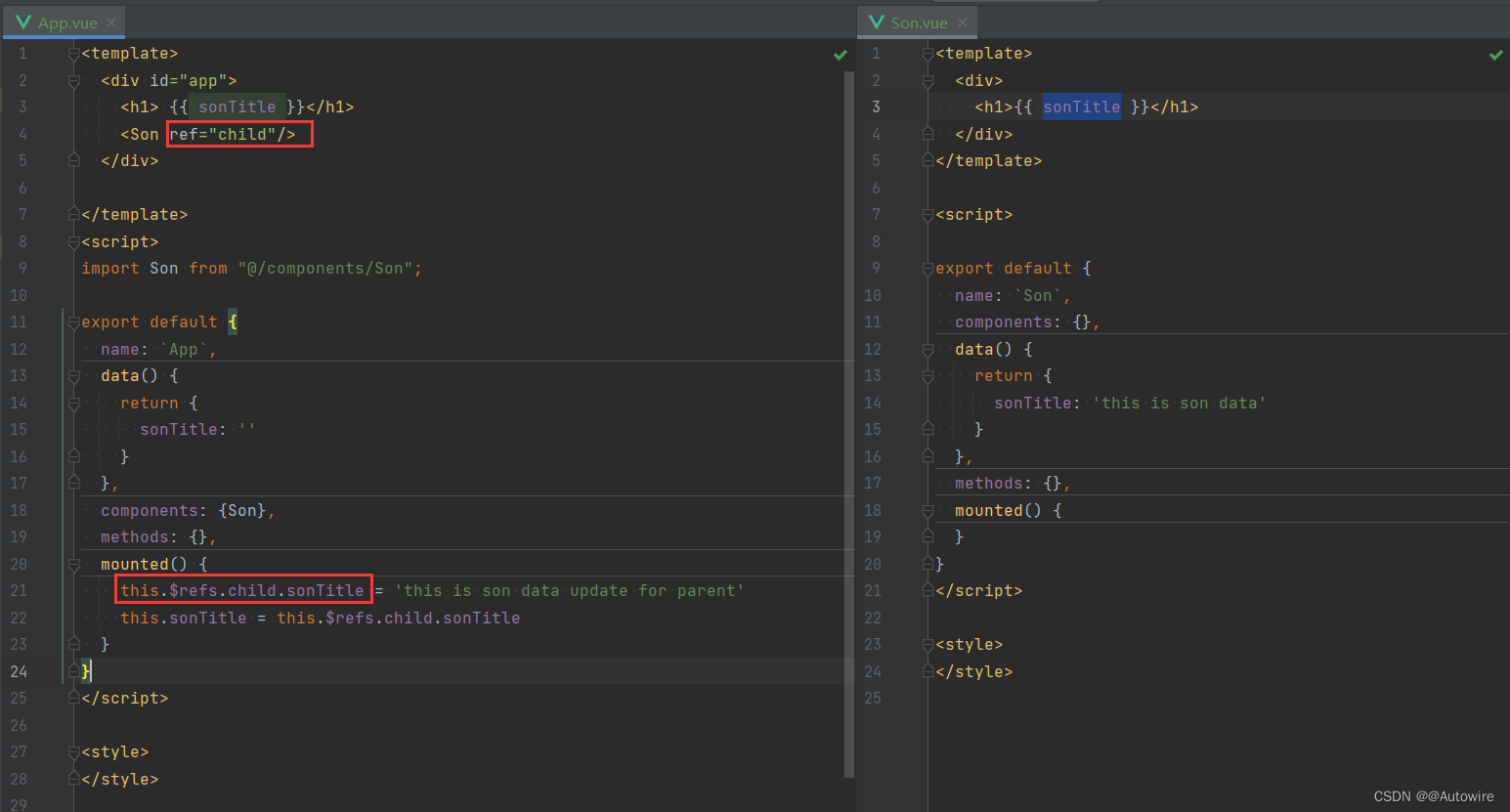Collapse the div id="app" block in App.vue

pyautogui.click(x=73, y=81)
